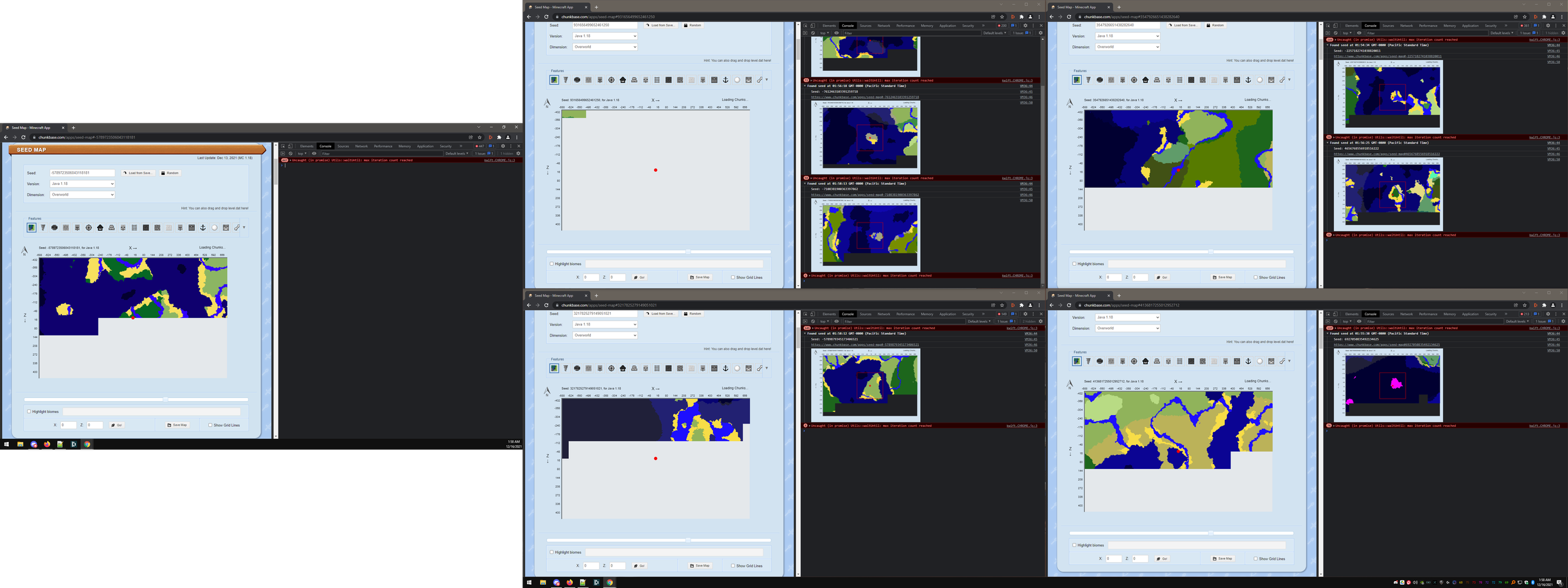Toggle white circle feature icon, seed 9316 window
The height and width of the screenshot is (588, 1568).
pos(737,80)
